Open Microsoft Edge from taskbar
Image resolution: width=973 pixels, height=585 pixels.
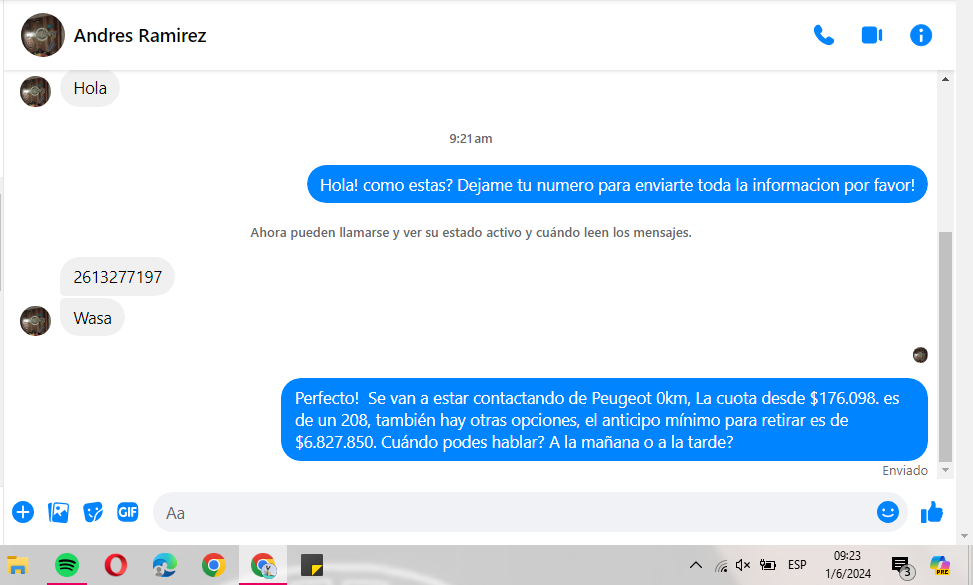[164, 565]
